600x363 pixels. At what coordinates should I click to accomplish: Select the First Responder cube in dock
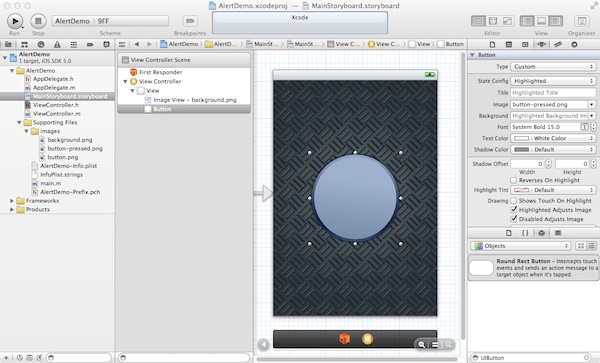(344, 339)
